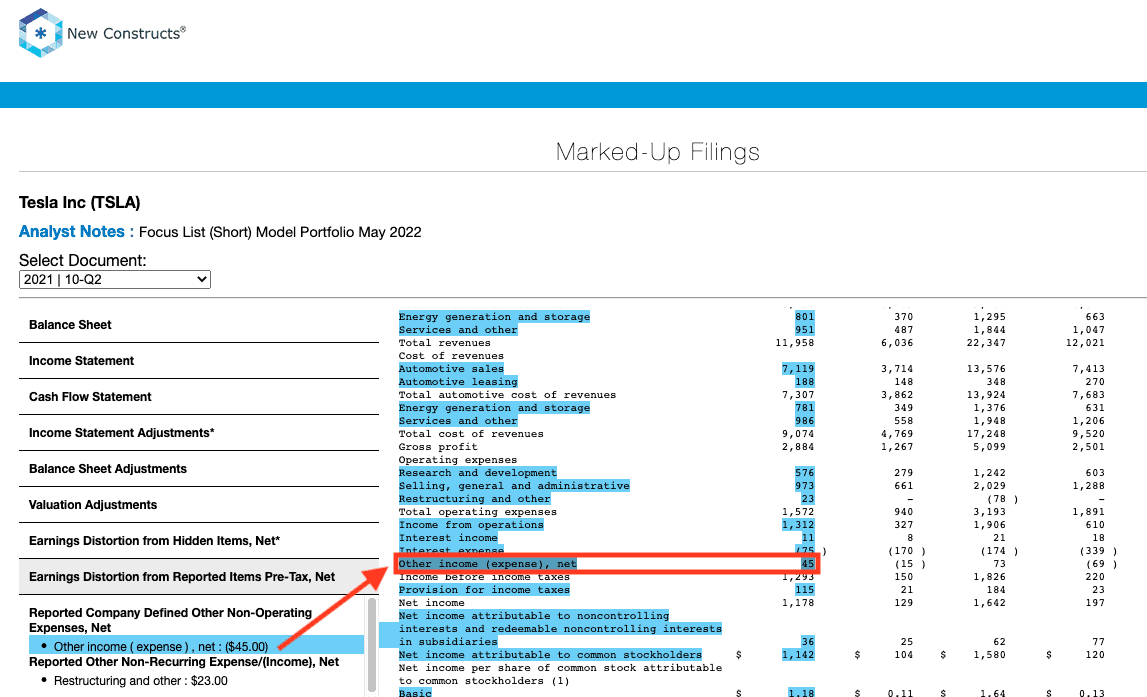Screen dimensions: 1147x697
Task: Click 'Reported Company Defined Other Non-Operating Expenses, Net' heading
Action: click(x=170, y=620)
